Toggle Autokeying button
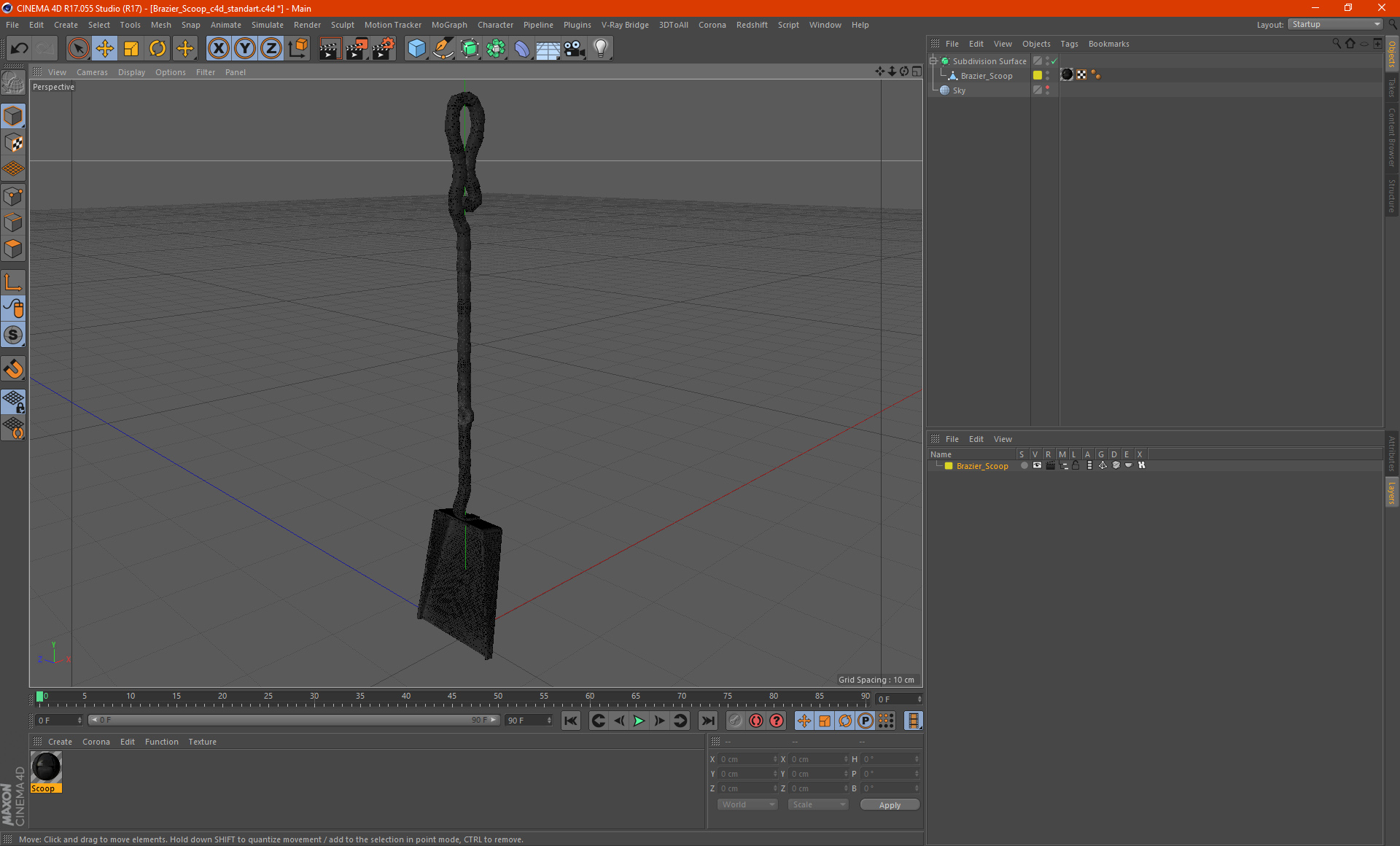The width and height of the screenshot is (1400, 846). coord(756,721)
